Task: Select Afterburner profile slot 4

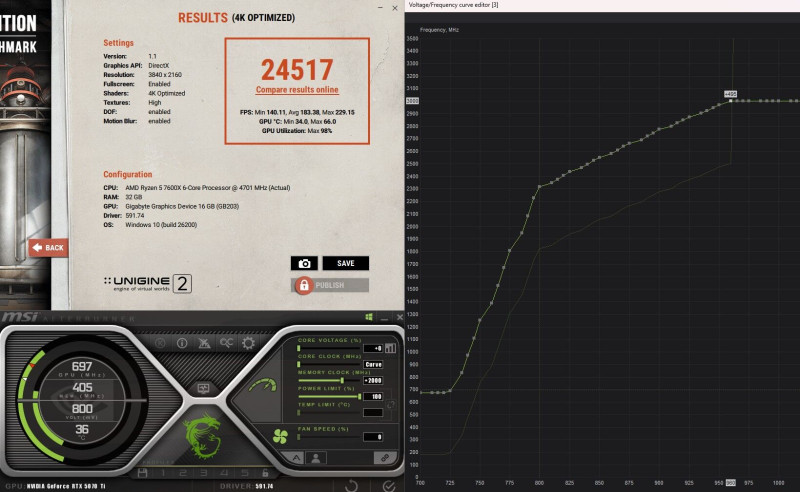Action: click(x=224, y=473)
